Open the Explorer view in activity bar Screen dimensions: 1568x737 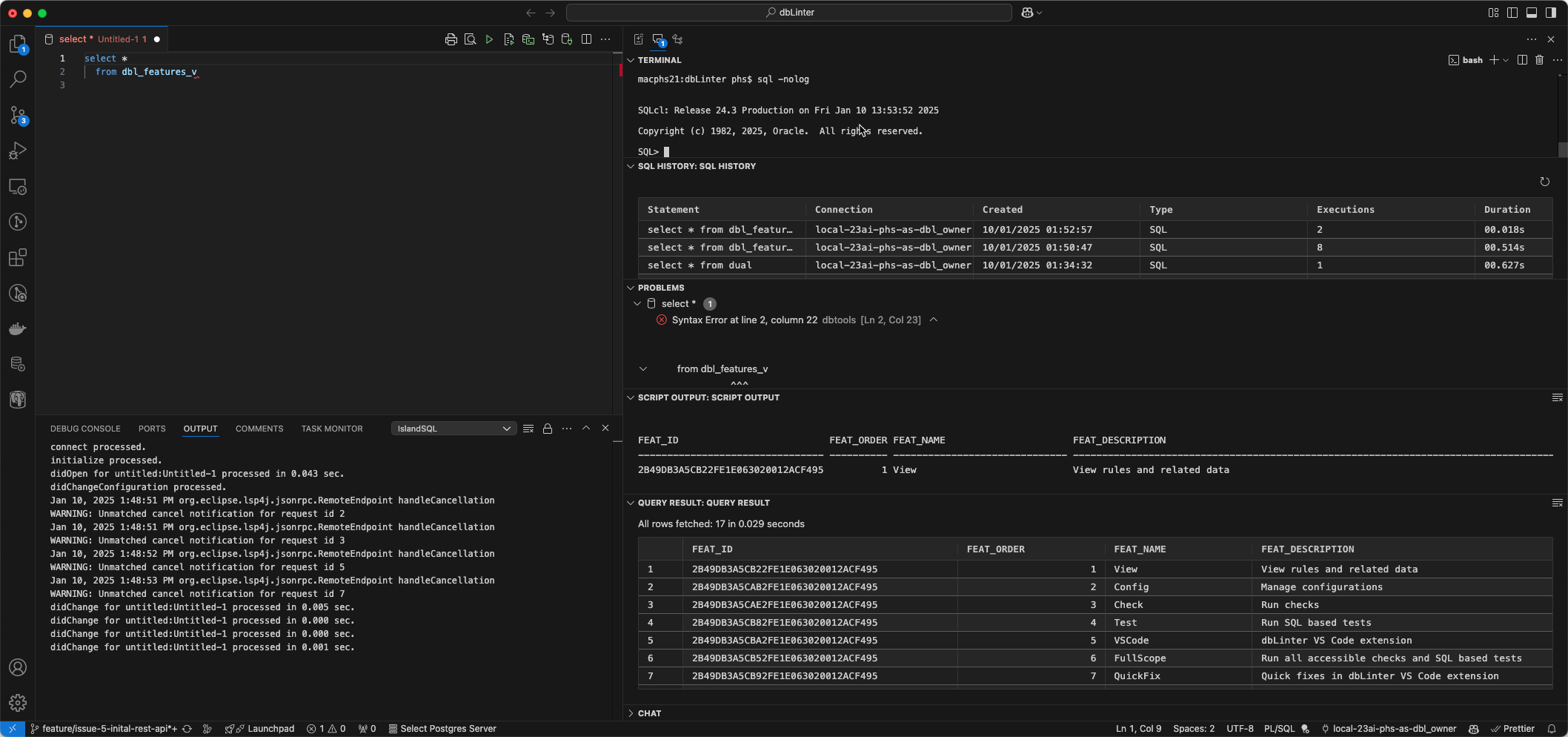[18, 44]
